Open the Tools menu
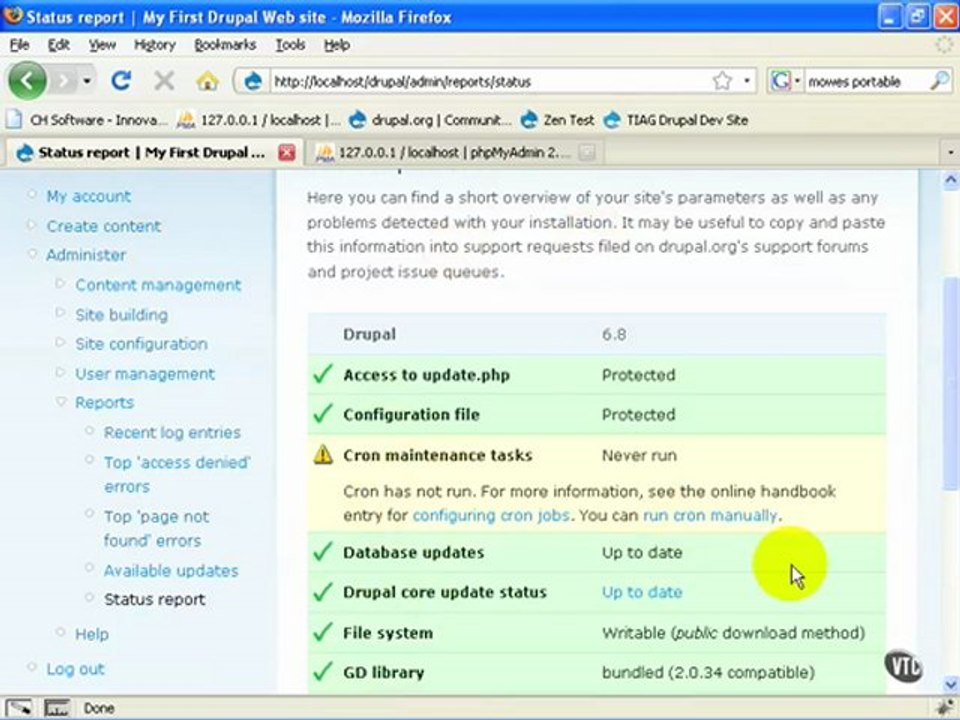This screenshot has height=720, width=960. coord(290,45)
